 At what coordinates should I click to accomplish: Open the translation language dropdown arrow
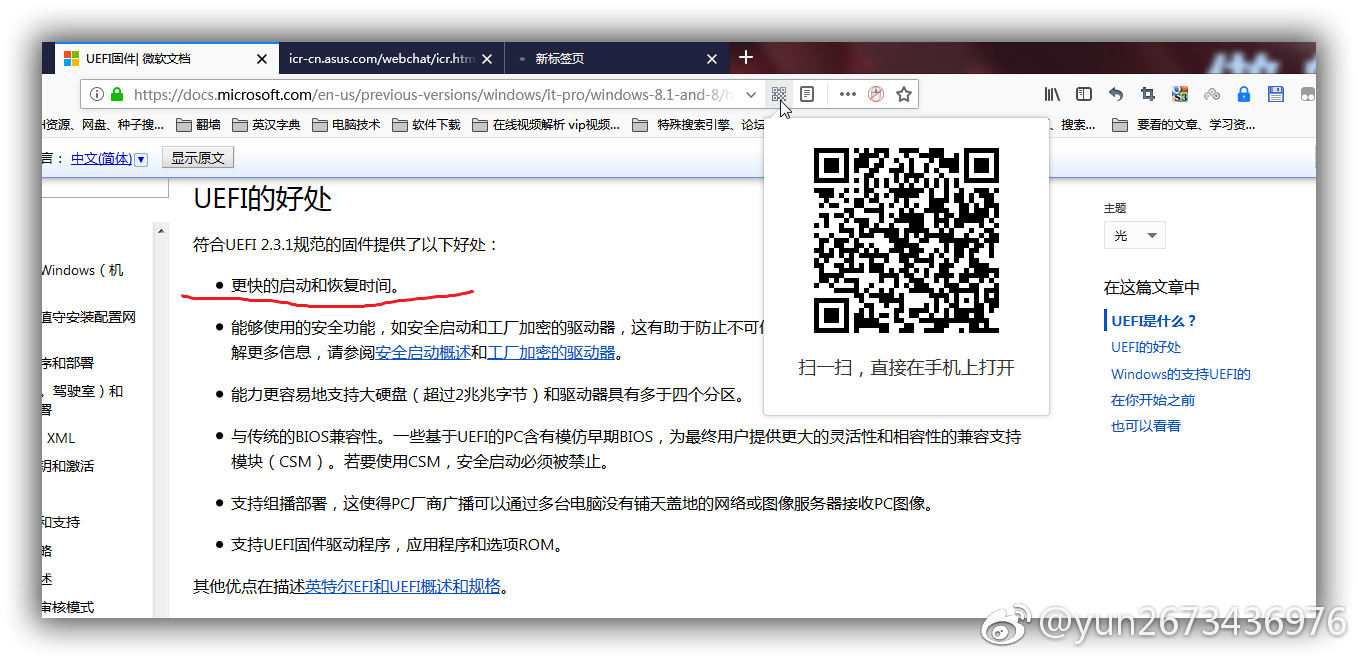[141, 159]
